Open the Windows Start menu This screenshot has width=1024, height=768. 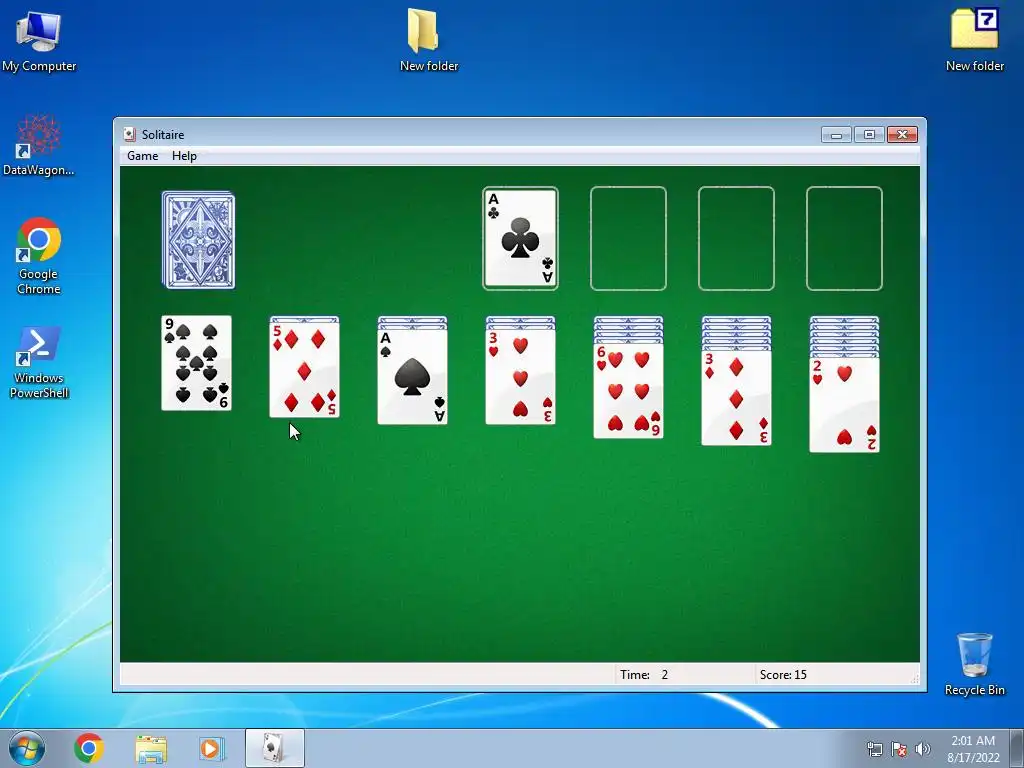[27, 748]
